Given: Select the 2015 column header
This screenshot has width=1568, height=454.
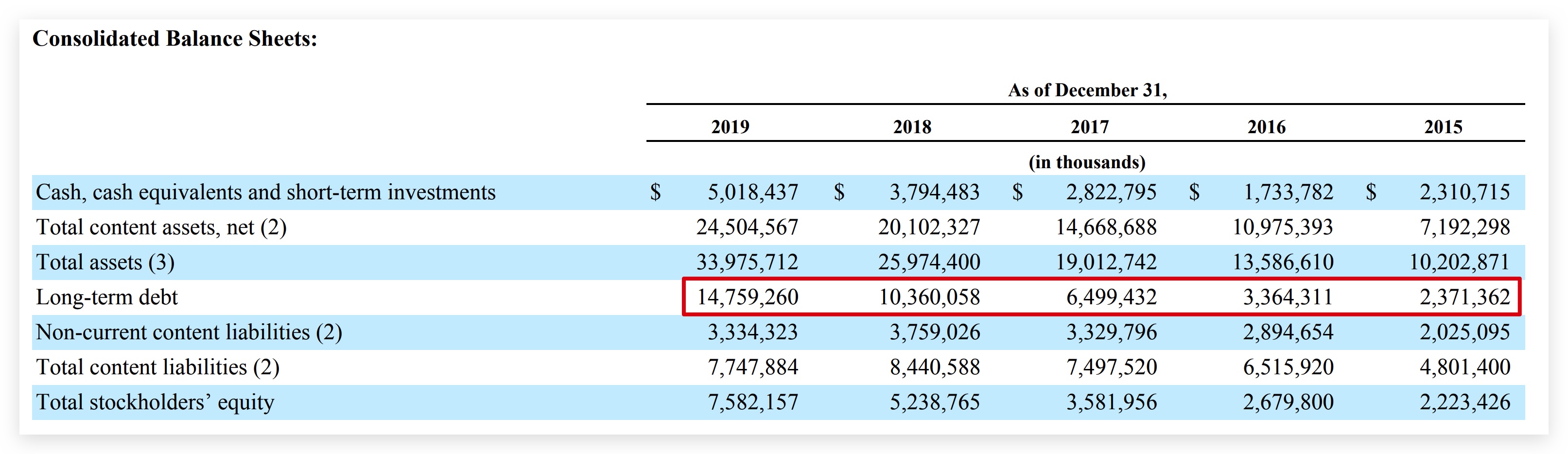Looking at the screenshot, I should pyautogui.click(x=1443, y=126).
